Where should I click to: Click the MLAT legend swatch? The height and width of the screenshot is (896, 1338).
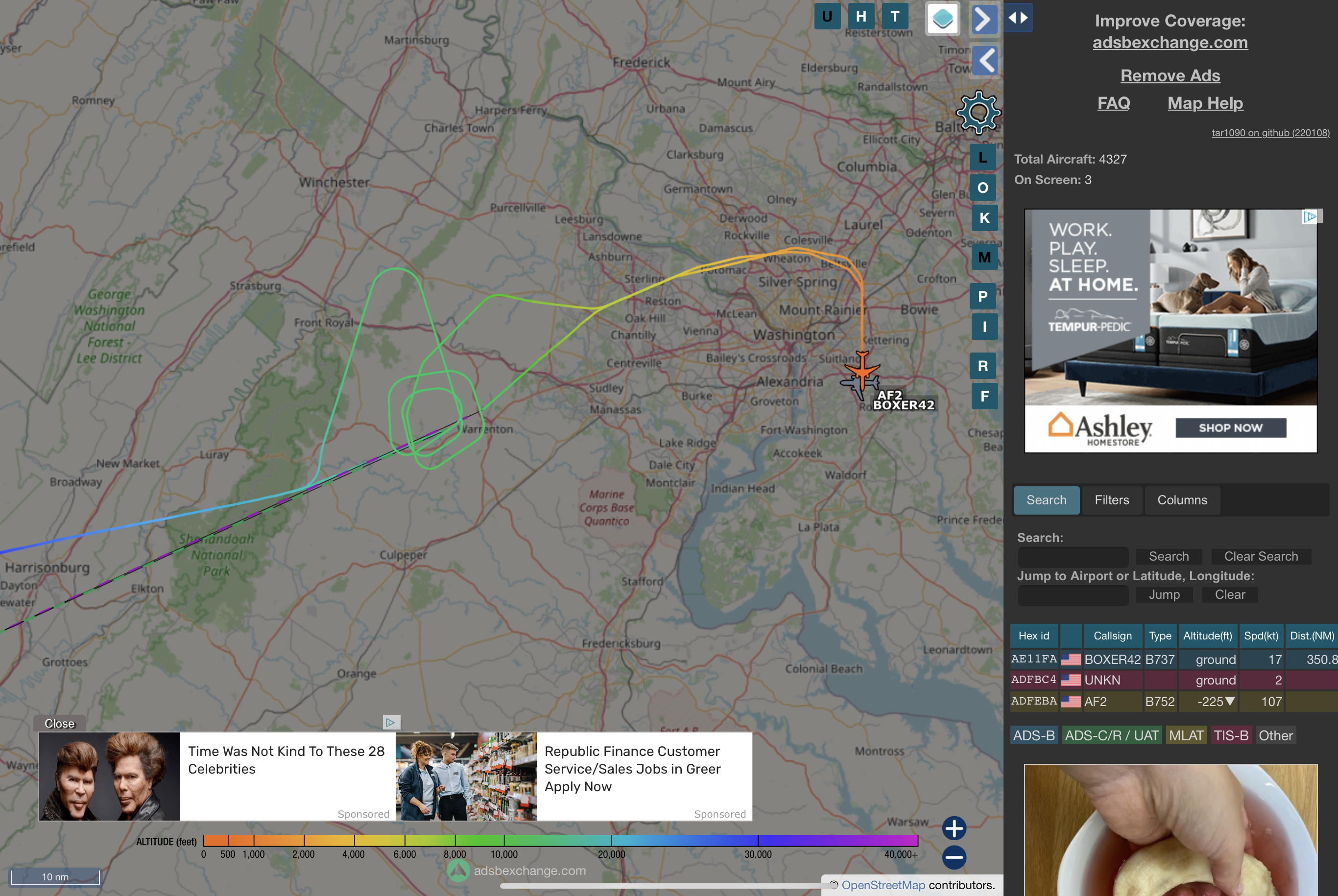[1186, 735]
